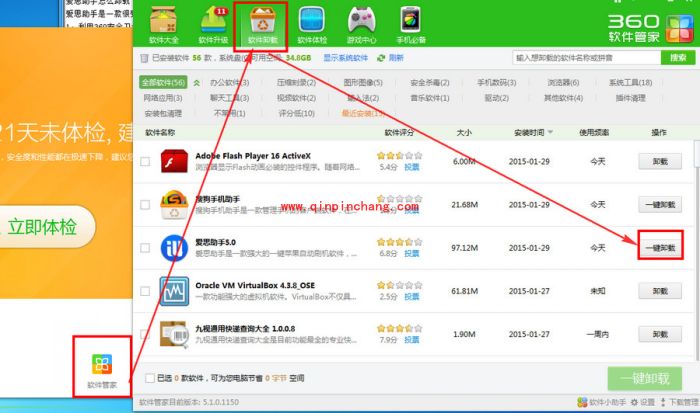Click the Oracle VM VirtualBox icon
The height and width of the screenshot is (413, 700).
coord(174,291)
